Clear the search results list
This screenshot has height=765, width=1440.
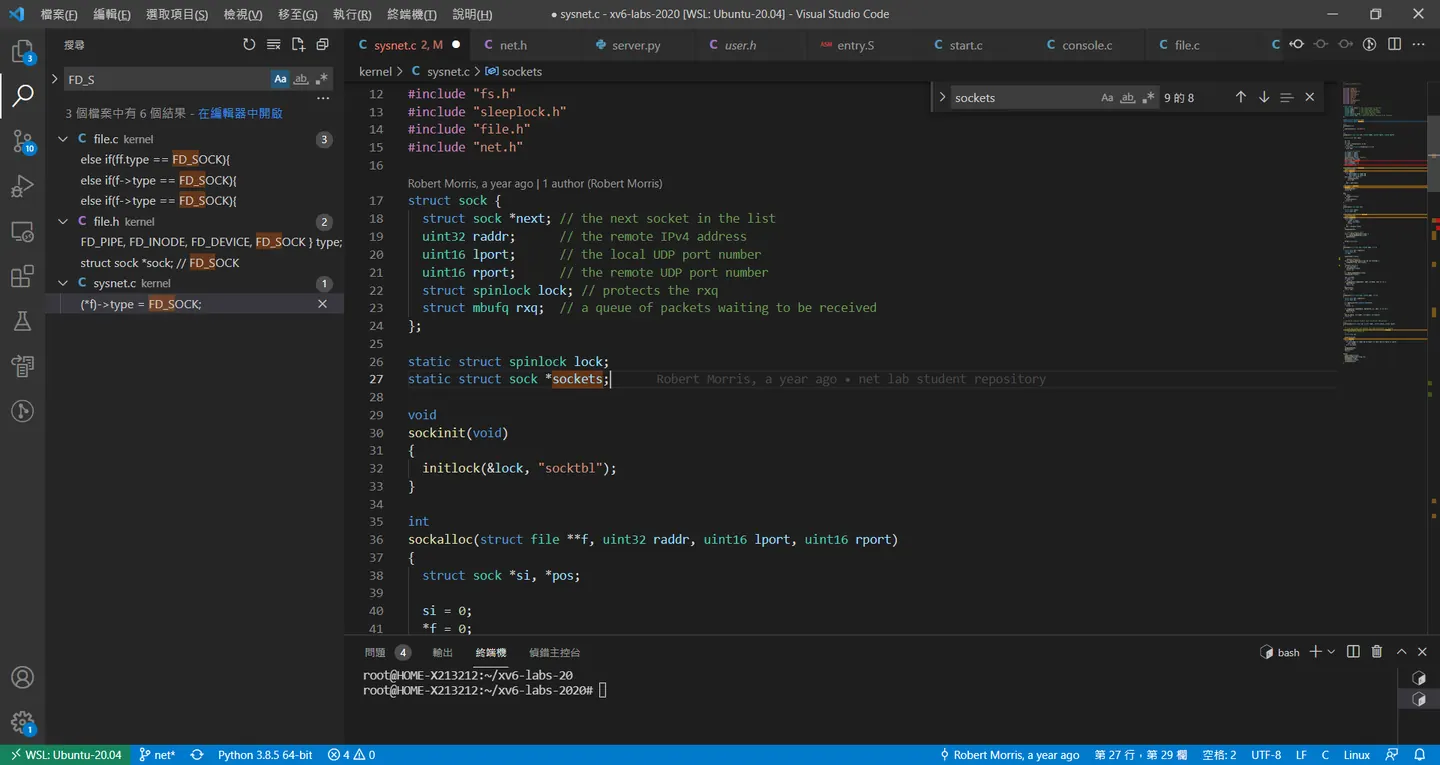[x=273, y=45]
